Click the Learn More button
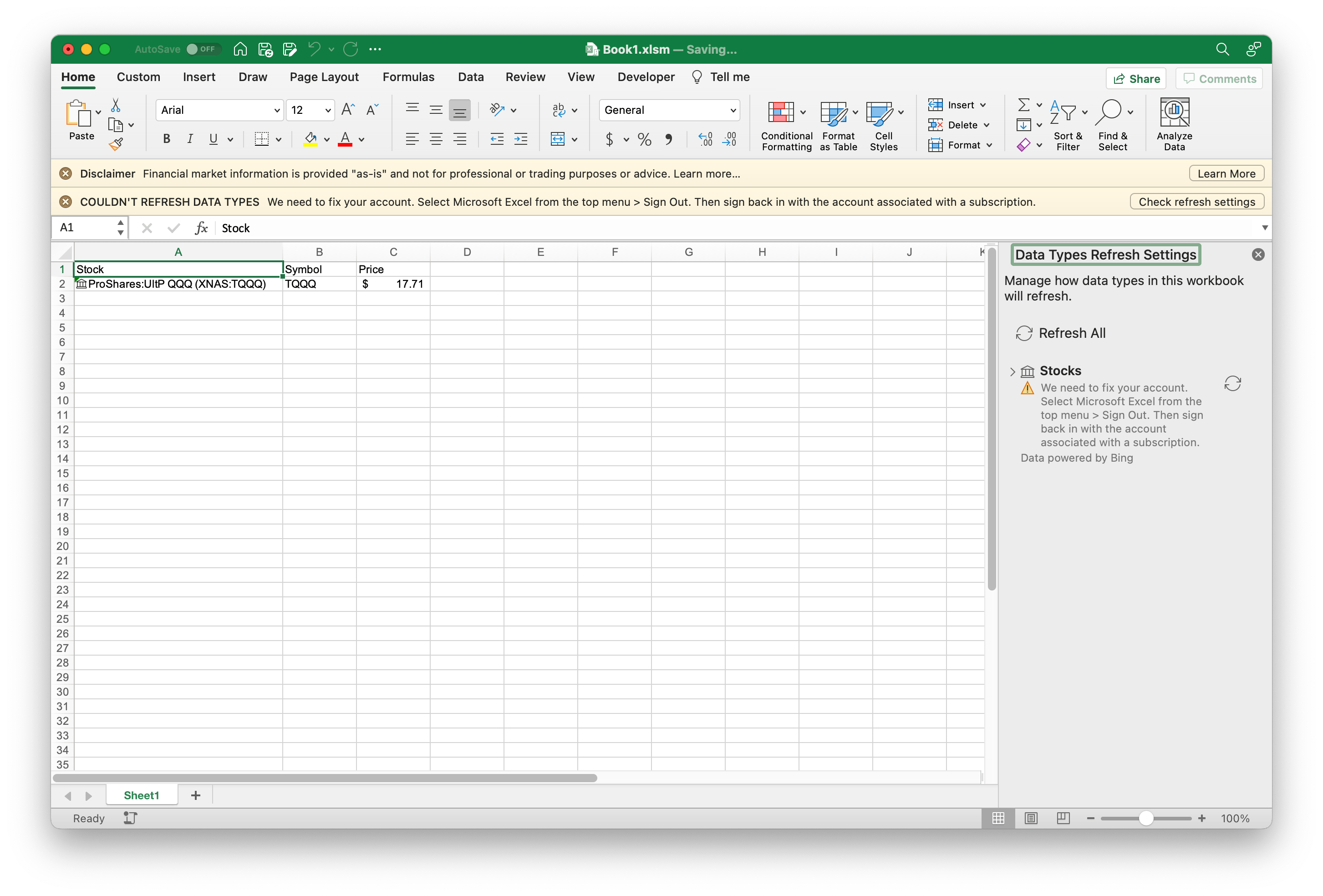1323x896 pixels. [x=1226, y=173]
